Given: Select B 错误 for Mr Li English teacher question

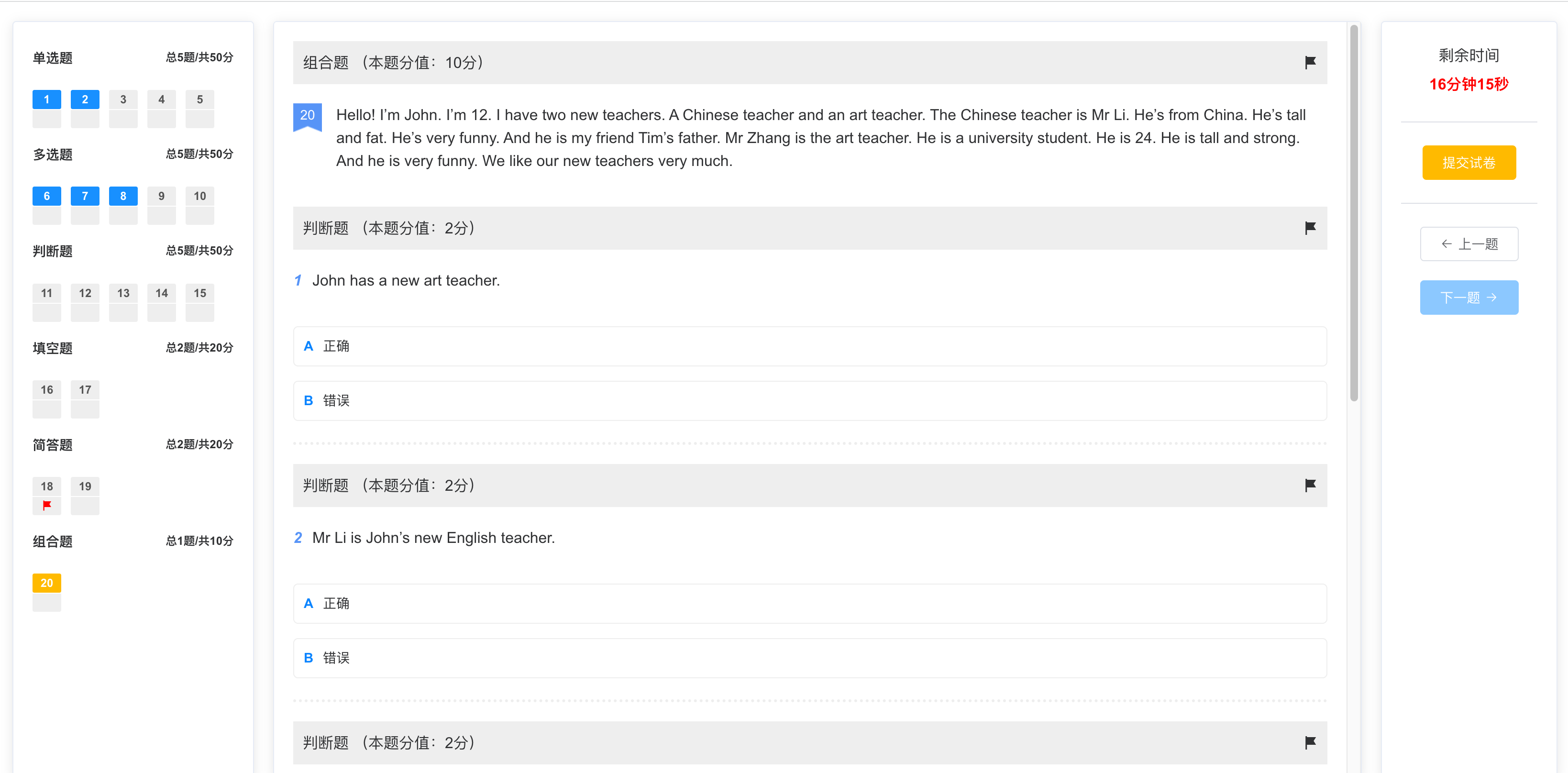Looking at the screenshot, I should 809,658.
